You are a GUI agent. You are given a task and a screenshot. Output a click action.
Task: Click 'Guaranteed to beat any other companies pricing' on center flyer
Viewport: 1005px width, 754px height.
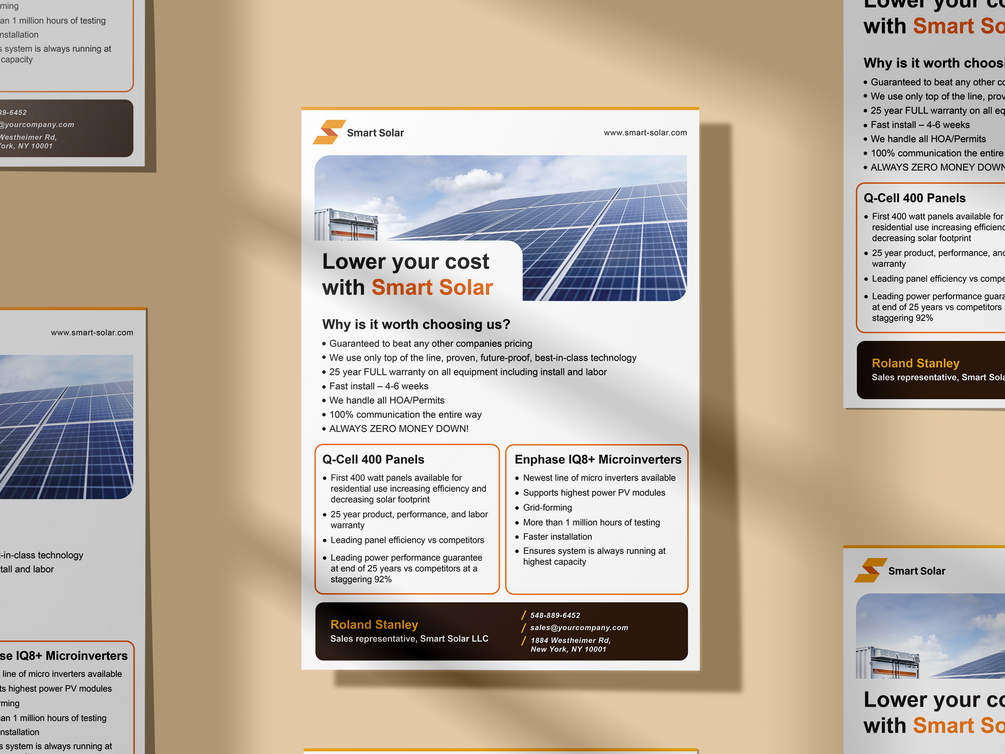coord(431,344)
